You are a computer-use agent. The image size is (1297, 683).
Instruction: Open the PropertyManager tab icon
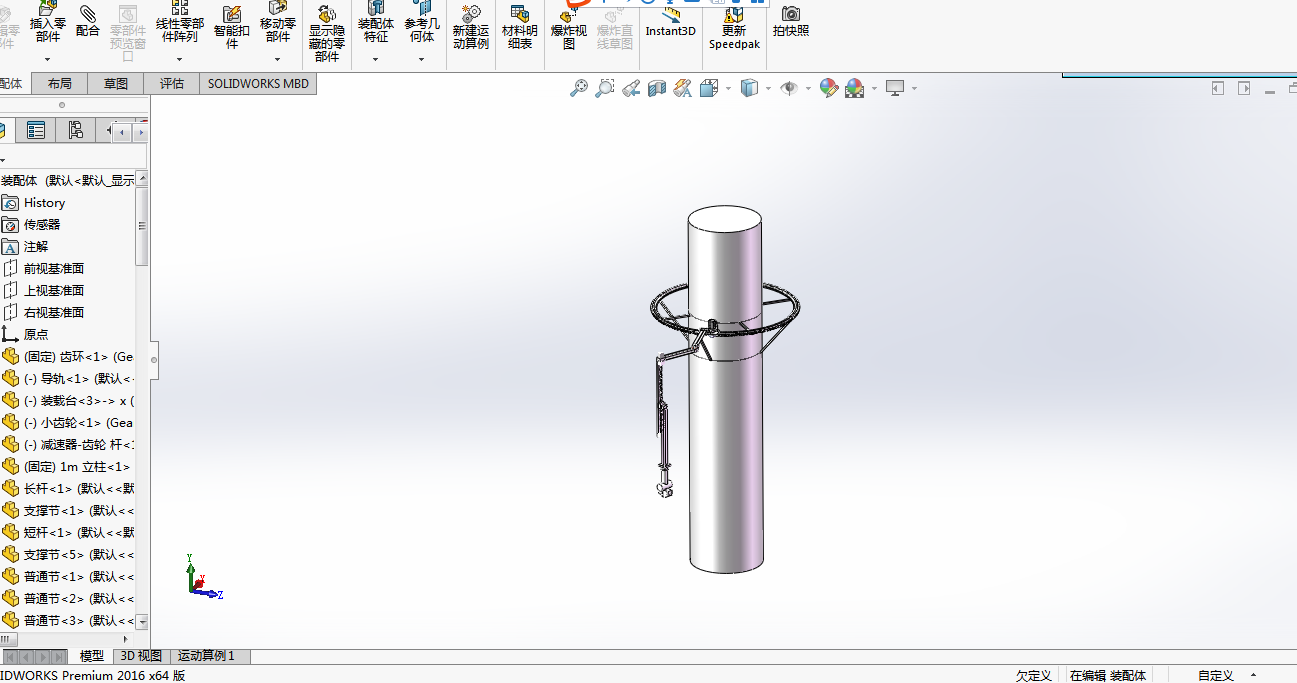click(36, 130)
